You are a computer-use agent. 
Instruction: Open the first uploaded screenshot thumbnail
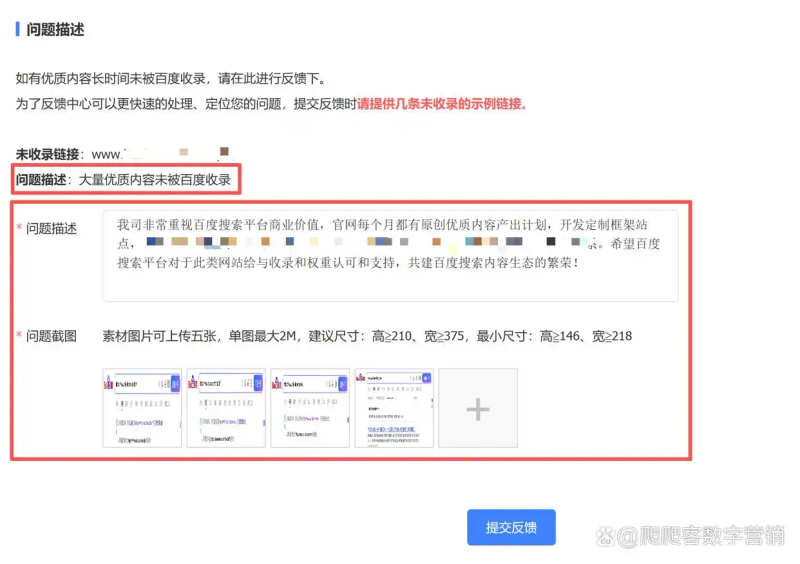pyautogui.click(x=142, y=408)
